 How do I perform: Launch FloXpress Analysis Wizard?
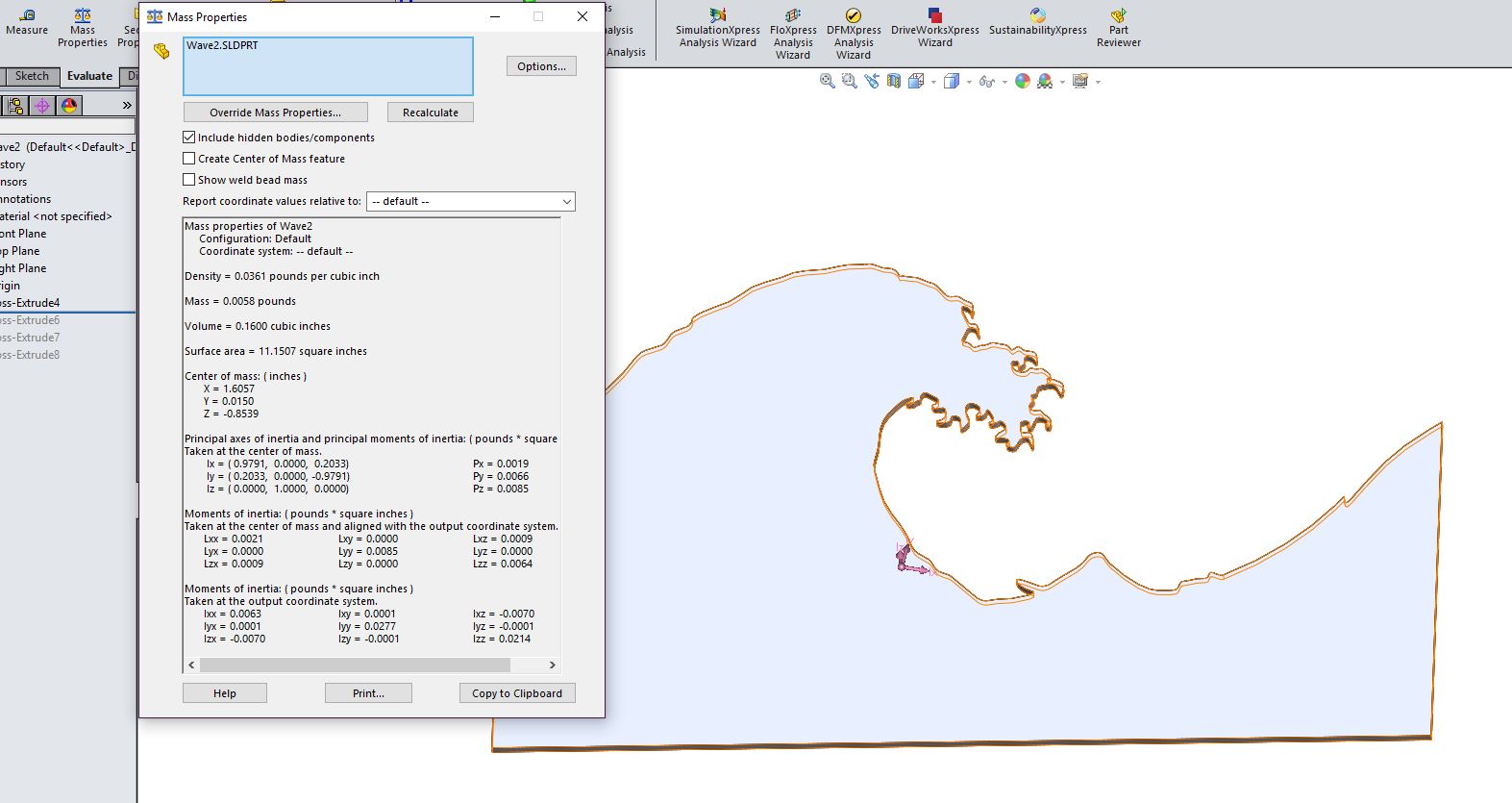[793, 35]
